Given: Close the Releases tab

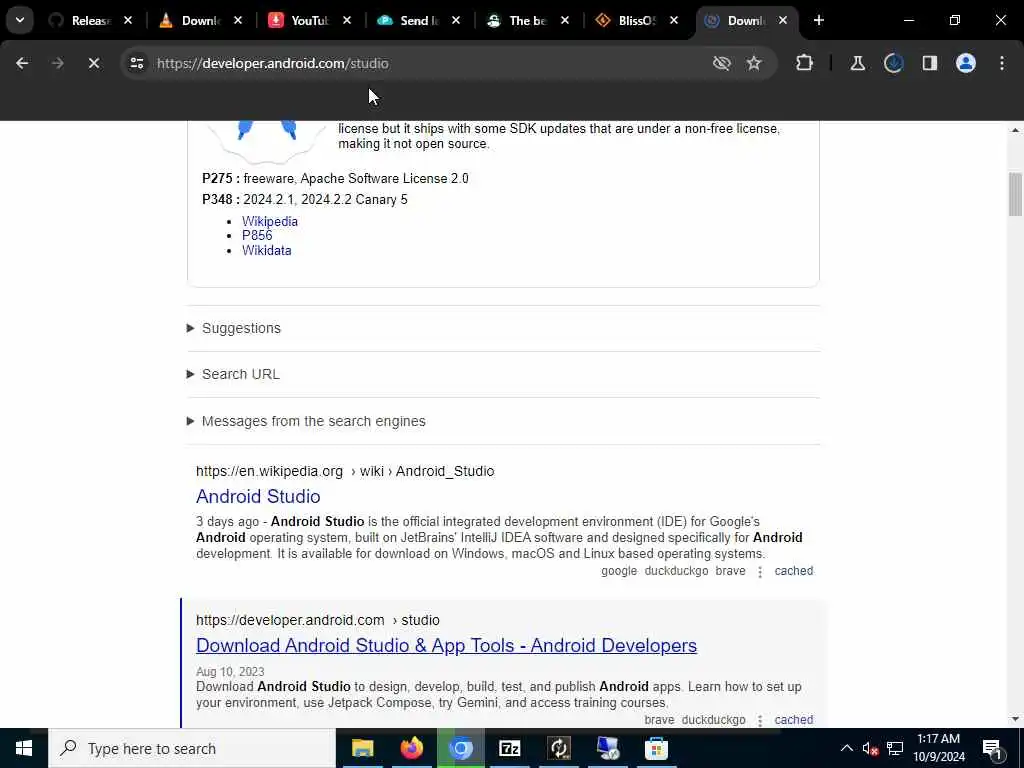Looking at the screenshot, I should click(128, 20).
